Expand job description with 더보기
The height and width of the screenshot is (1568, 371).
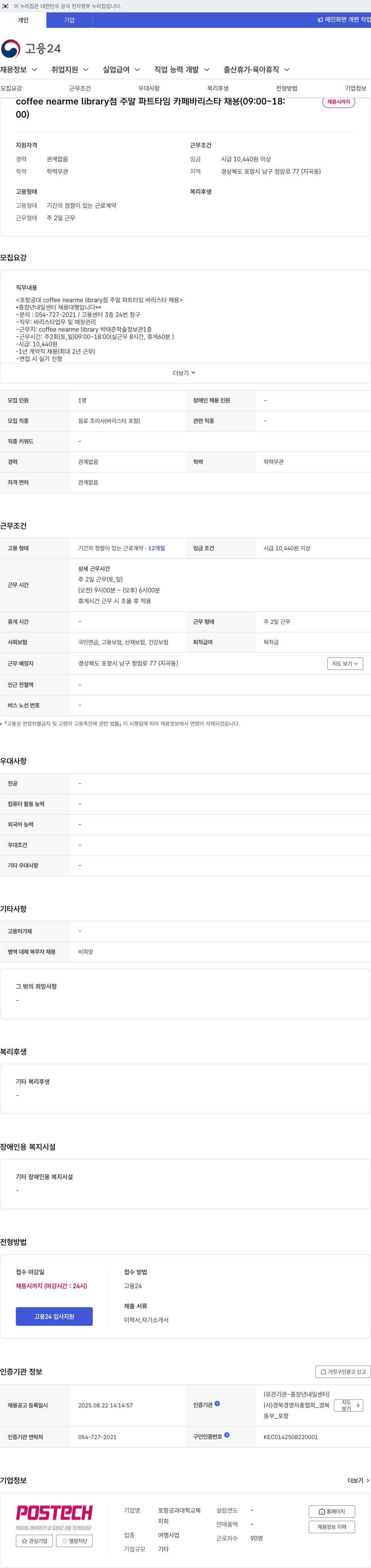[184, 373]
